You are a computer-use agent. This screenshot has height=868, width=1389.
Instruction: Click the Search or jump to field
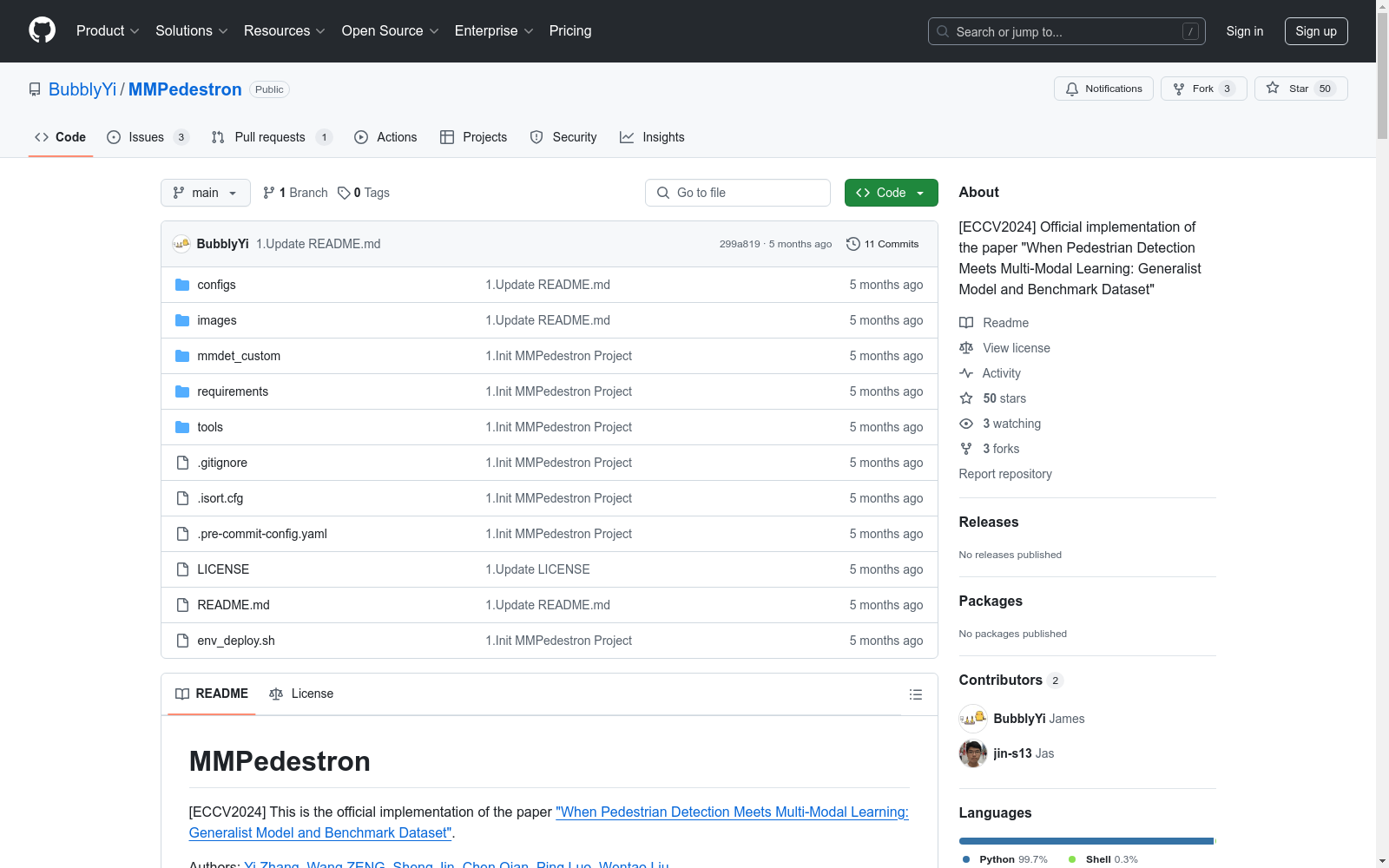(1067, 31)
